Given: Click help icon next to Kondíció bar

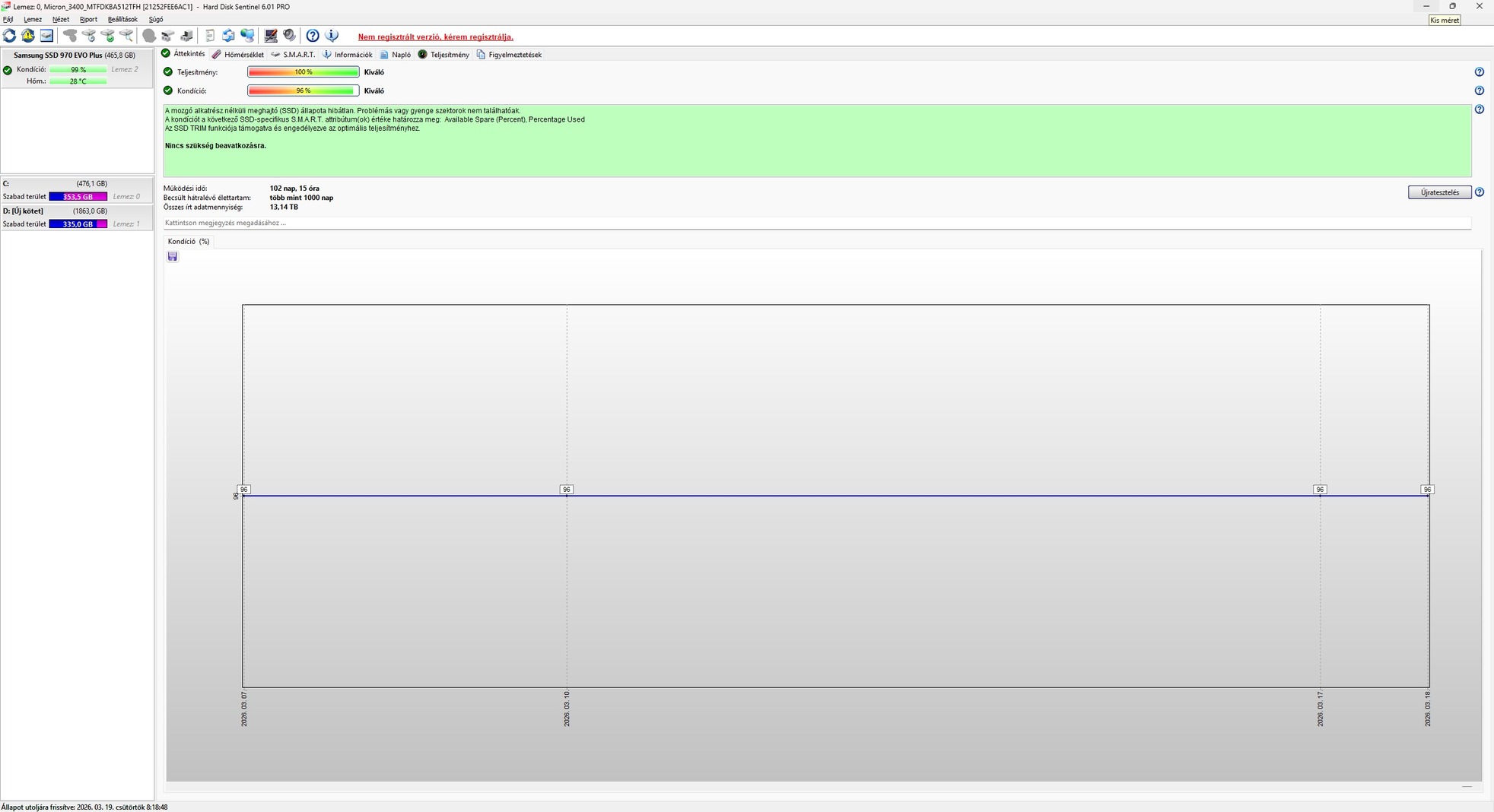Looking at the screenshot, I should [1479, 90].
